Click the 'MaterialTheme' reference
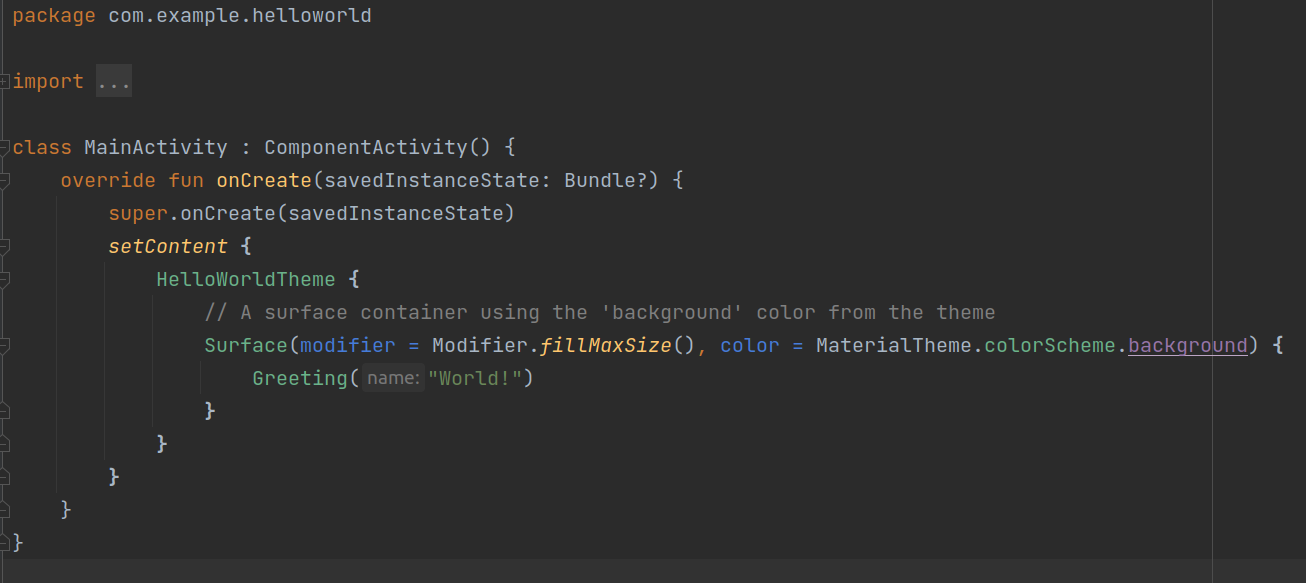 pos(894,346)
